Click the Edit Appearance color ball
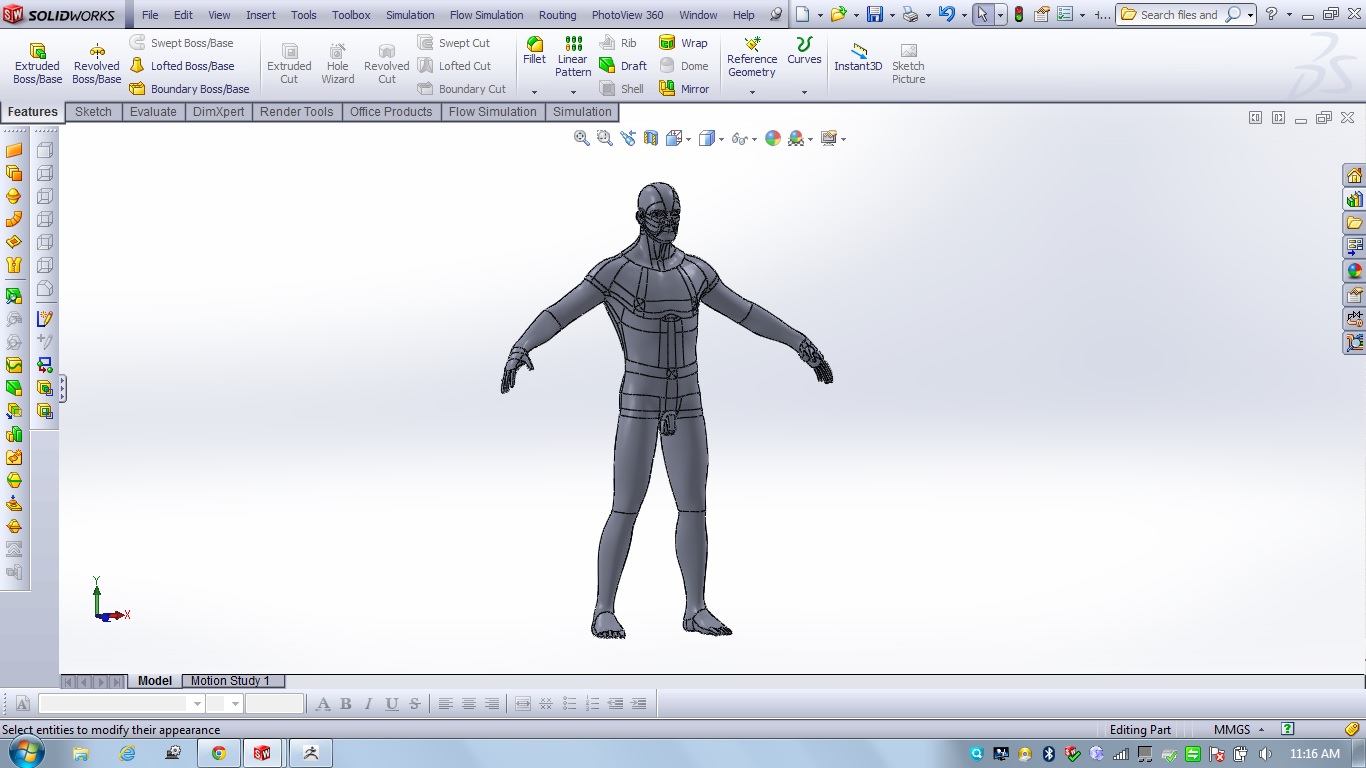Viewport: 1366px width, 768px height. [773, 139]
